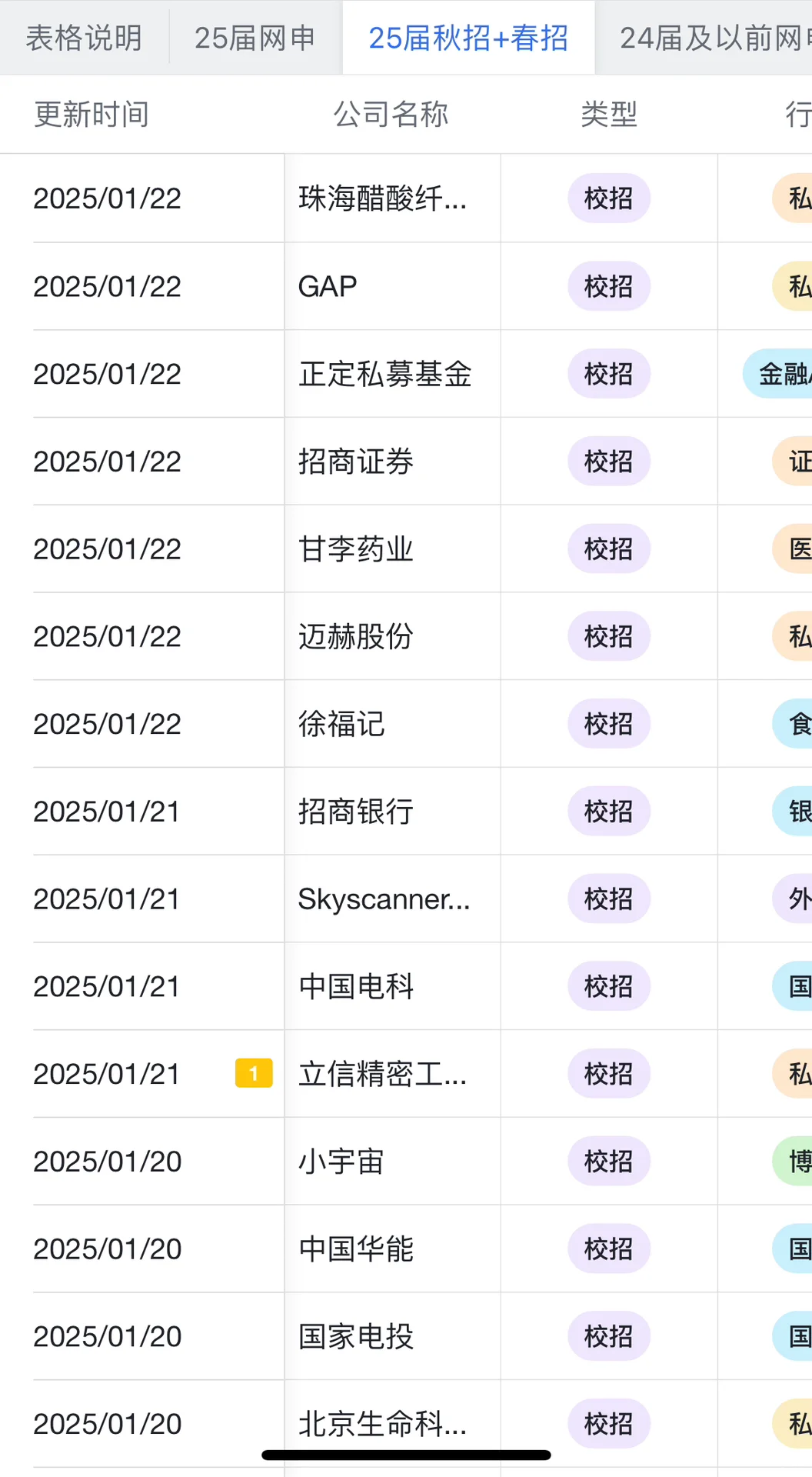Click the 公司名称 column header
Image resolution: width=812 pixels, height=1477 pixels.
(x=391, y=115)
